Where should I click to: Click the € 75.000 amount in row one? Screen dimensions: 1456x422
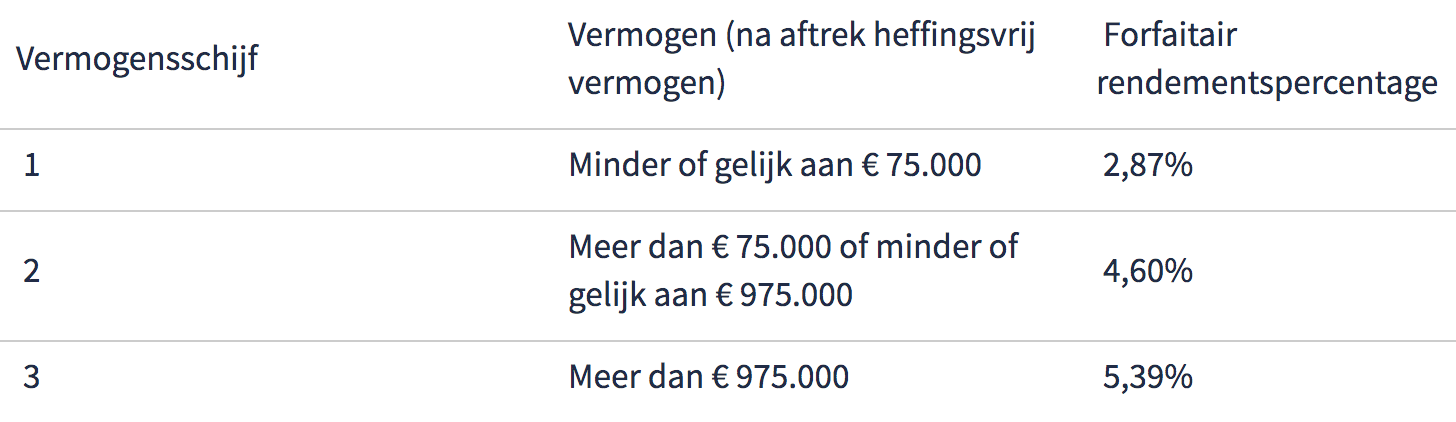click(922, 165)
